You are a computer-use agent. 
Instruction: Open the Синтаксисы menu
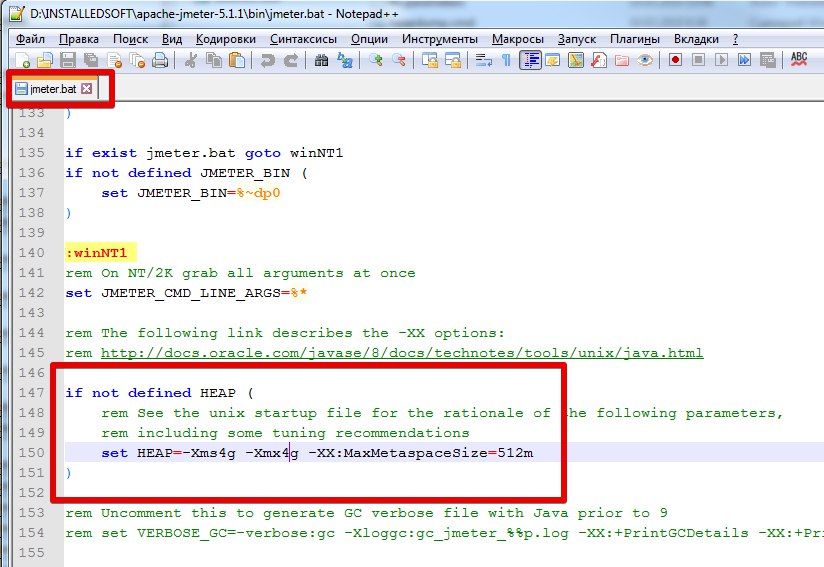click(303, 39)
